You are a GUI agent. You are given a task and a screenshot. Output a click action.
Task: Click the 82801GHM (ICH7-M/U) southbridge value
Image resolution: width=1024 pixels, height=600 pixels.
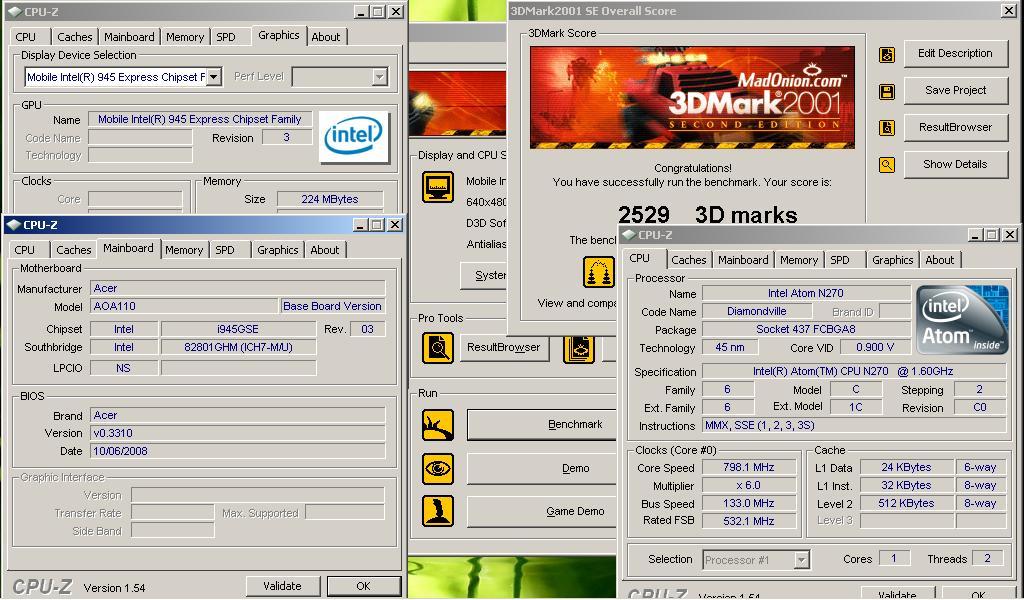pyautogui.click(x=238, y=347)
